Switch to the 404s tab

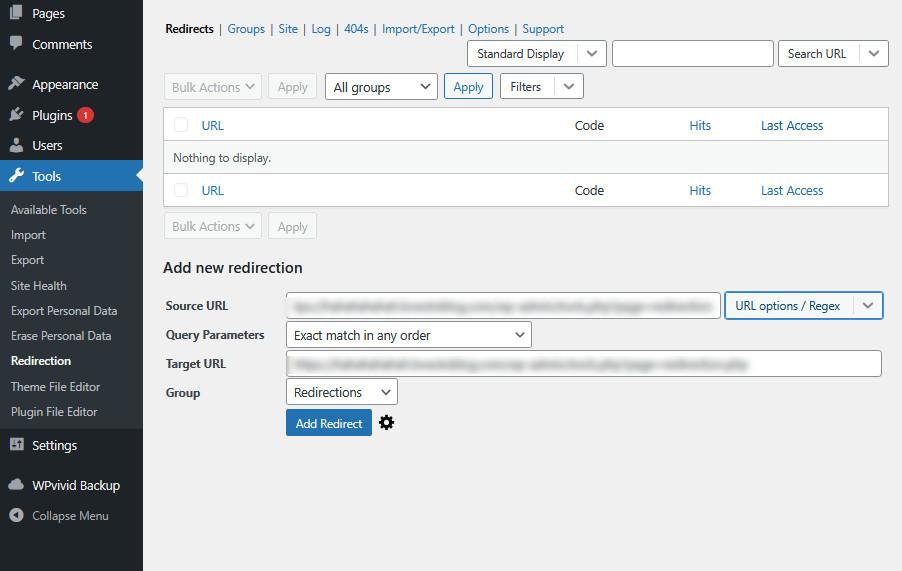[x=356, y=29]
